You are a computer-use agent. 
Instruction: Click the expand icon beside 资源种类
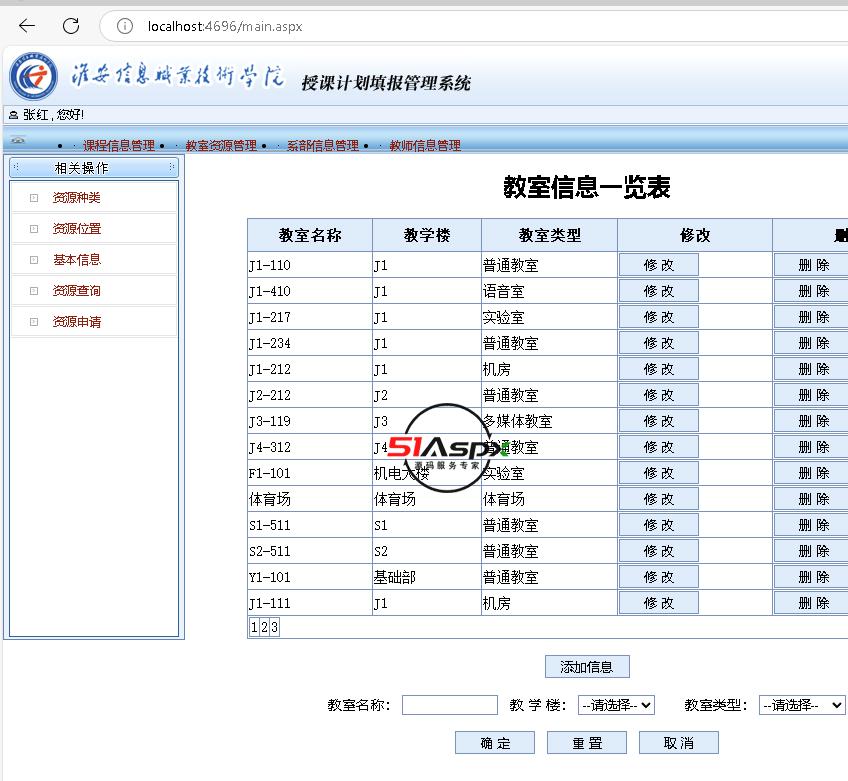[34, 198]
